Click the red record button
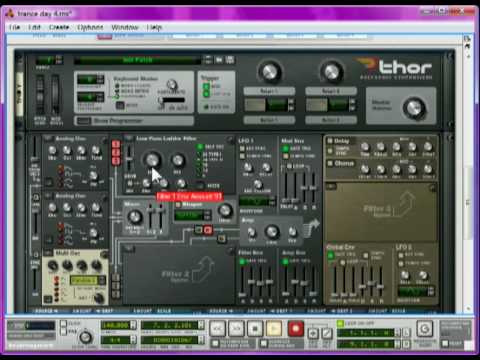Screen dimensions: 480x360 [295, 329]
